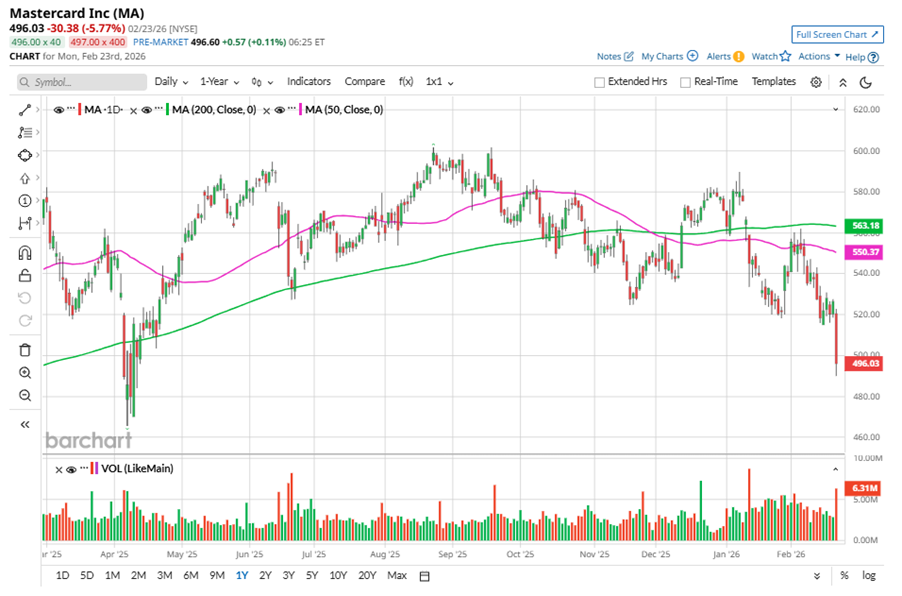902x596 pixels.
Task: Enable the Extended Hrs checkbox
Action: point(600,82)
